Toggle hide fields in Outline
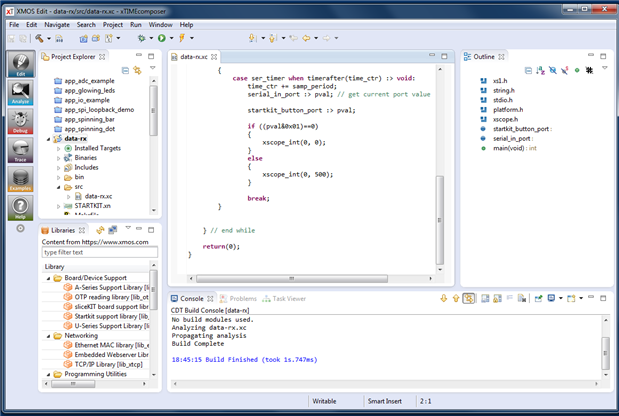The height and width of the screenshot is (416, 619). [554, 69]
